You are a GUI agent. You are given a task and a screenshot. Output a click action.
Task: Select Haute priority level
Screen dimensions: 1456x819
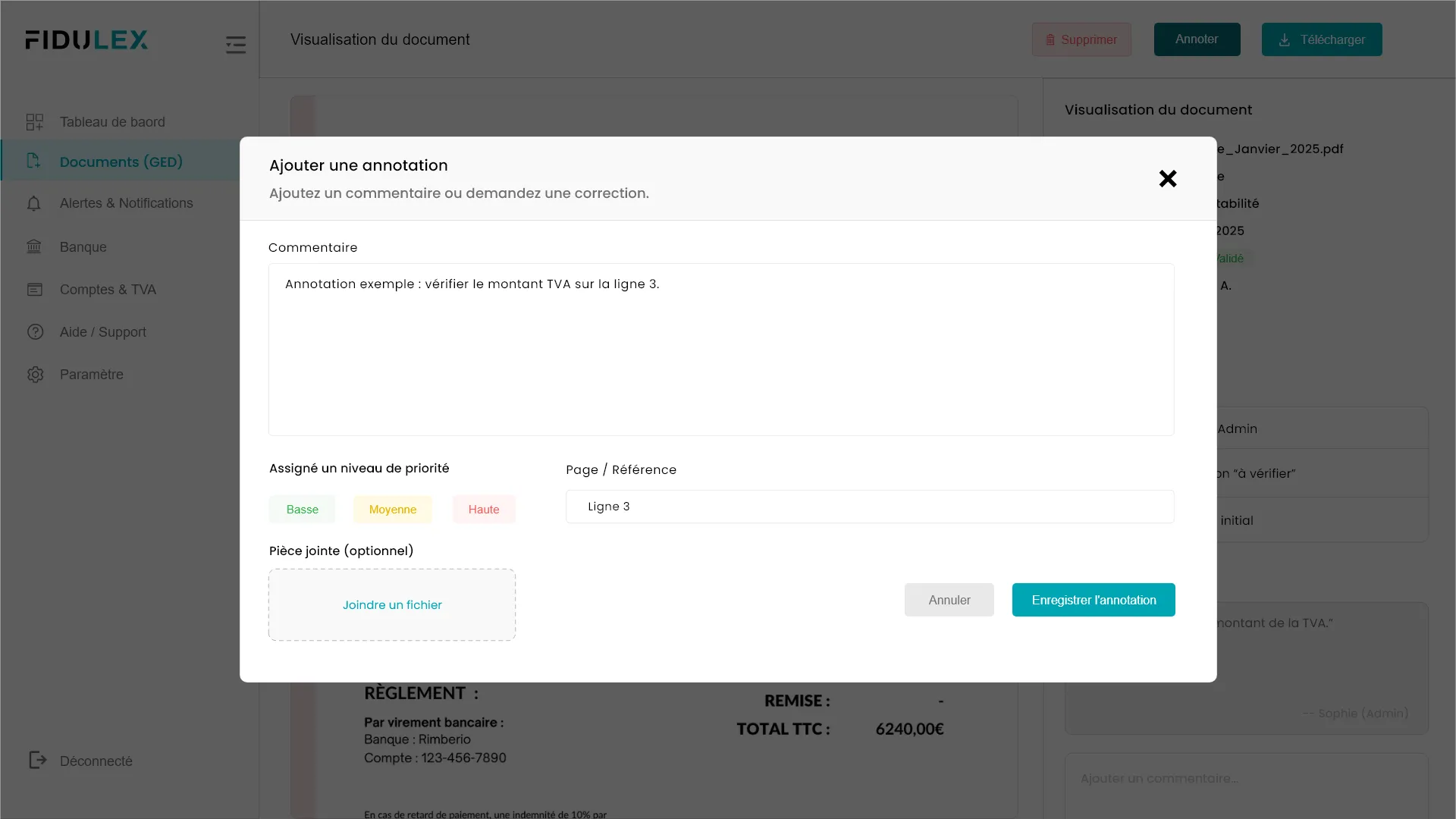[484, 510]
